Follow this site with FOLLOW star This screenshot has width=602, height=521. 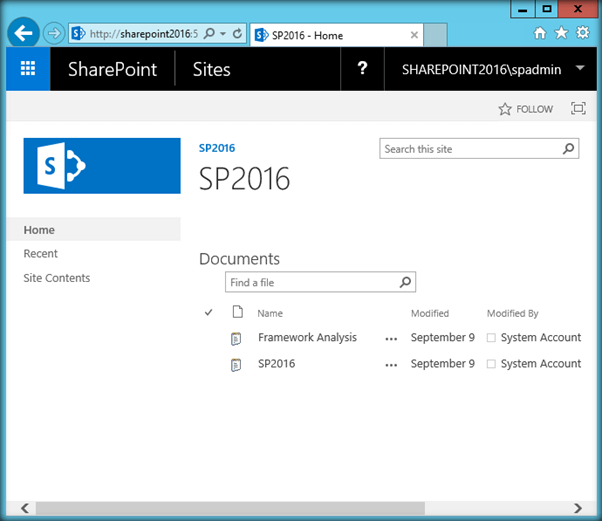[526, 109]
